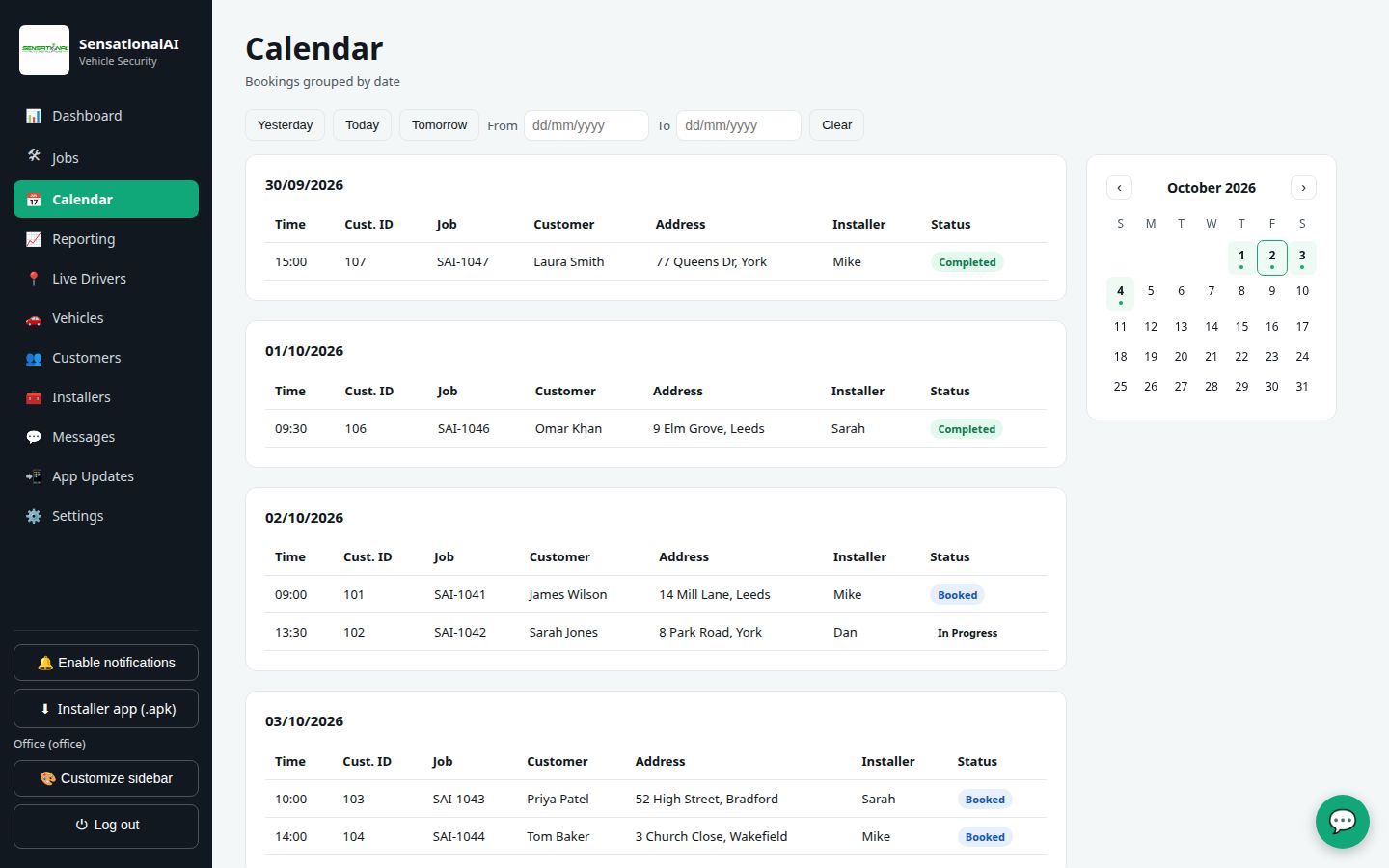
Task: Click the Customers people icon
Action: click(34, 358)
